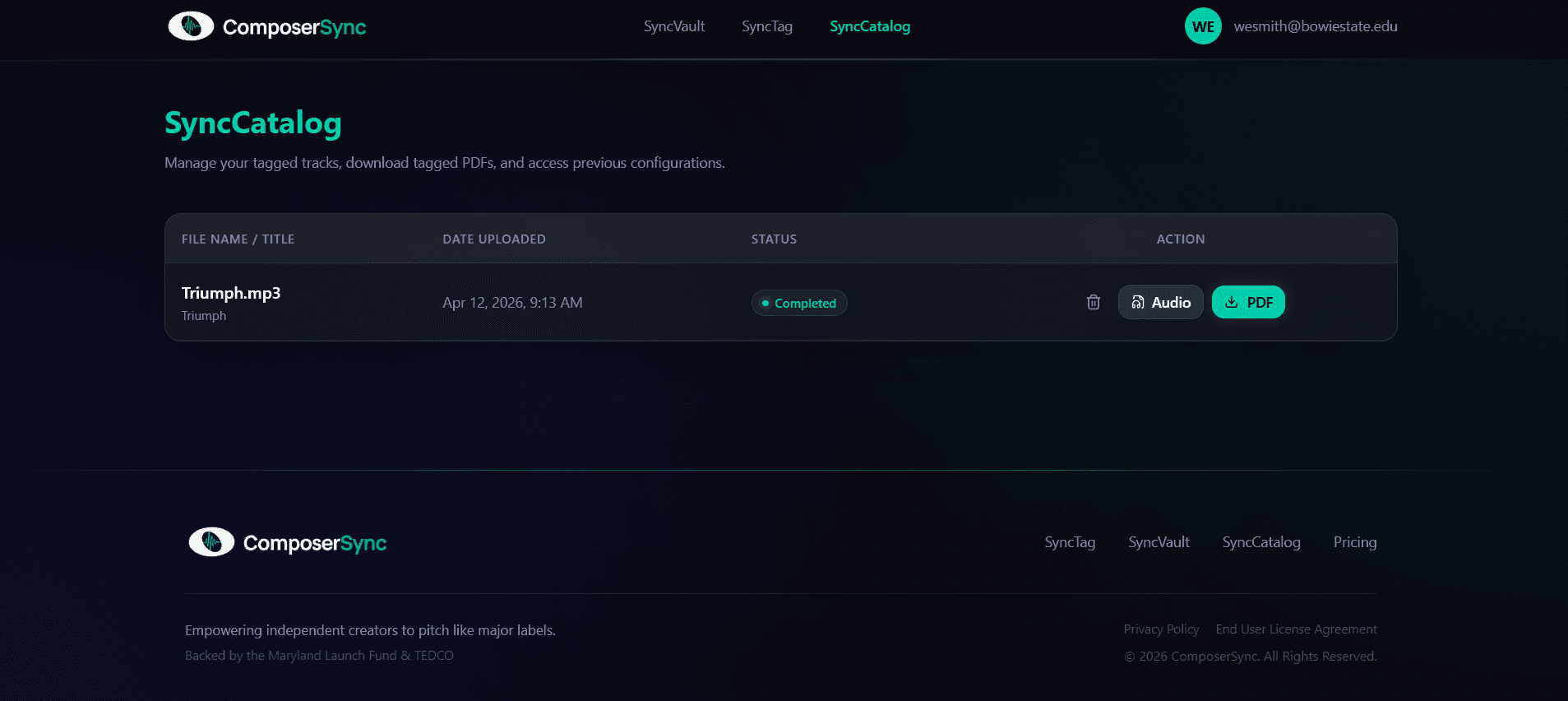Viewport: 1568px width, 701px height.
Task: Click the Triumph subtitle under the file name
Action: [204, 316]
